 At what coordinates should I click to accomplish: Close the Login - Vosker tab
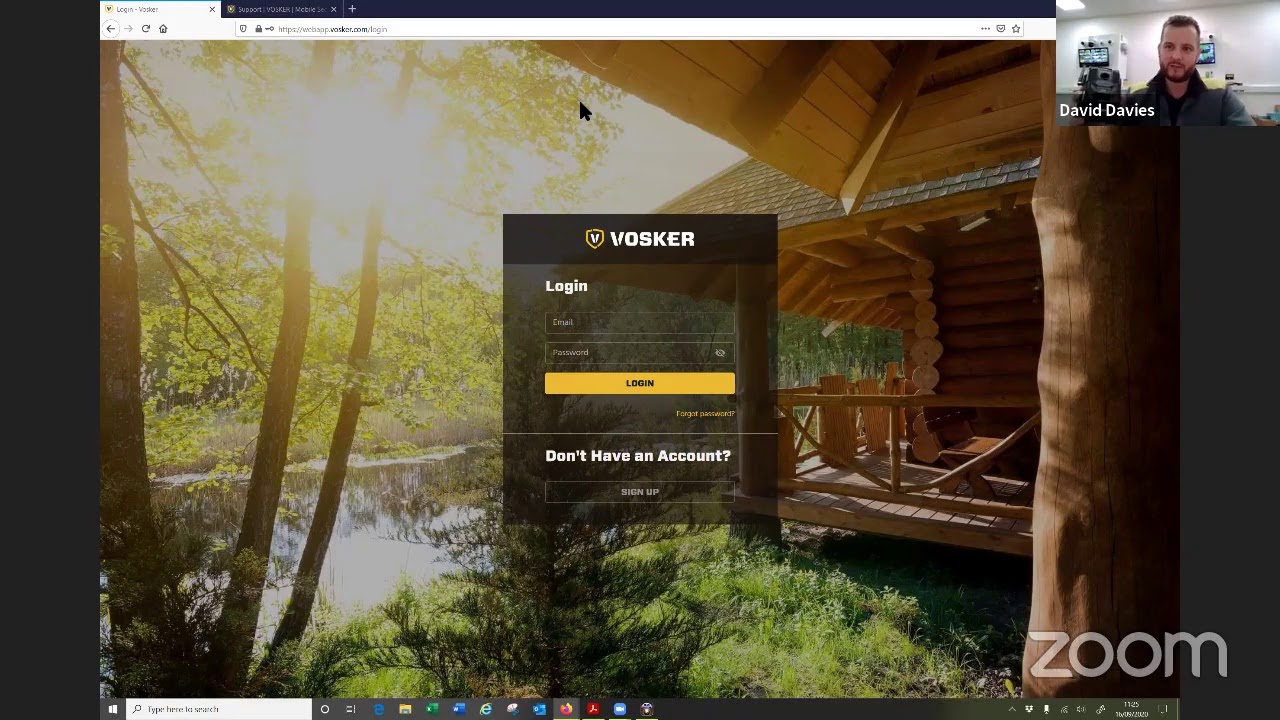point(212,9)
